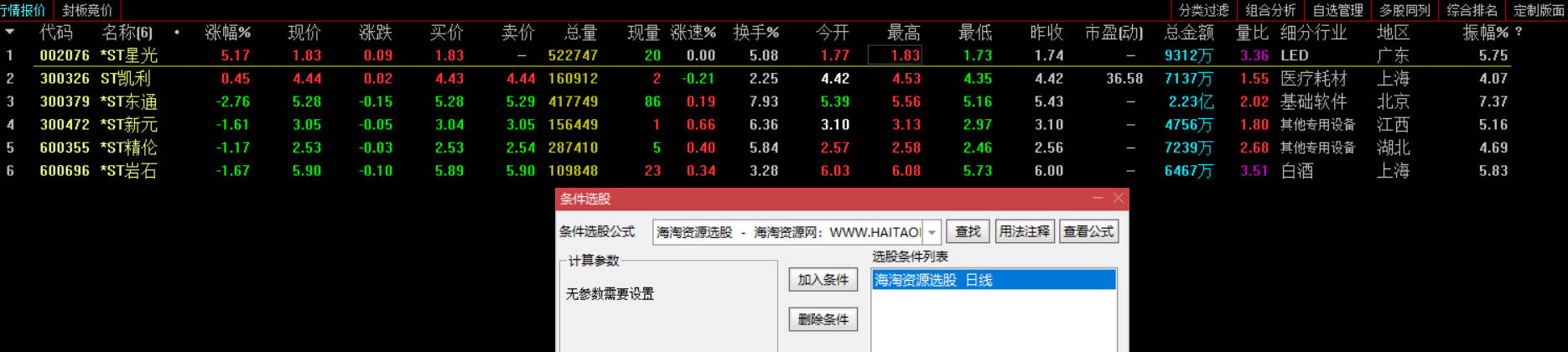
Task: Sort by the 市盈(动) column header
Action: pos(1114,33)
